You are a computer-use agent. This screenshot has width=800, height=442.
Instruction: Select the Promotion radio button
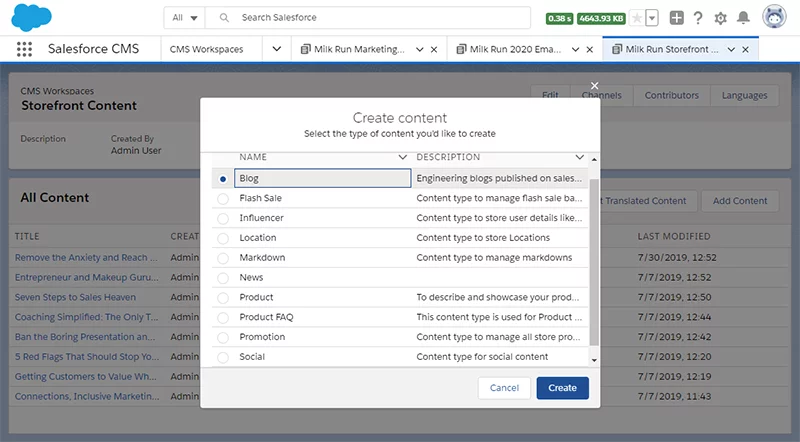223,337
